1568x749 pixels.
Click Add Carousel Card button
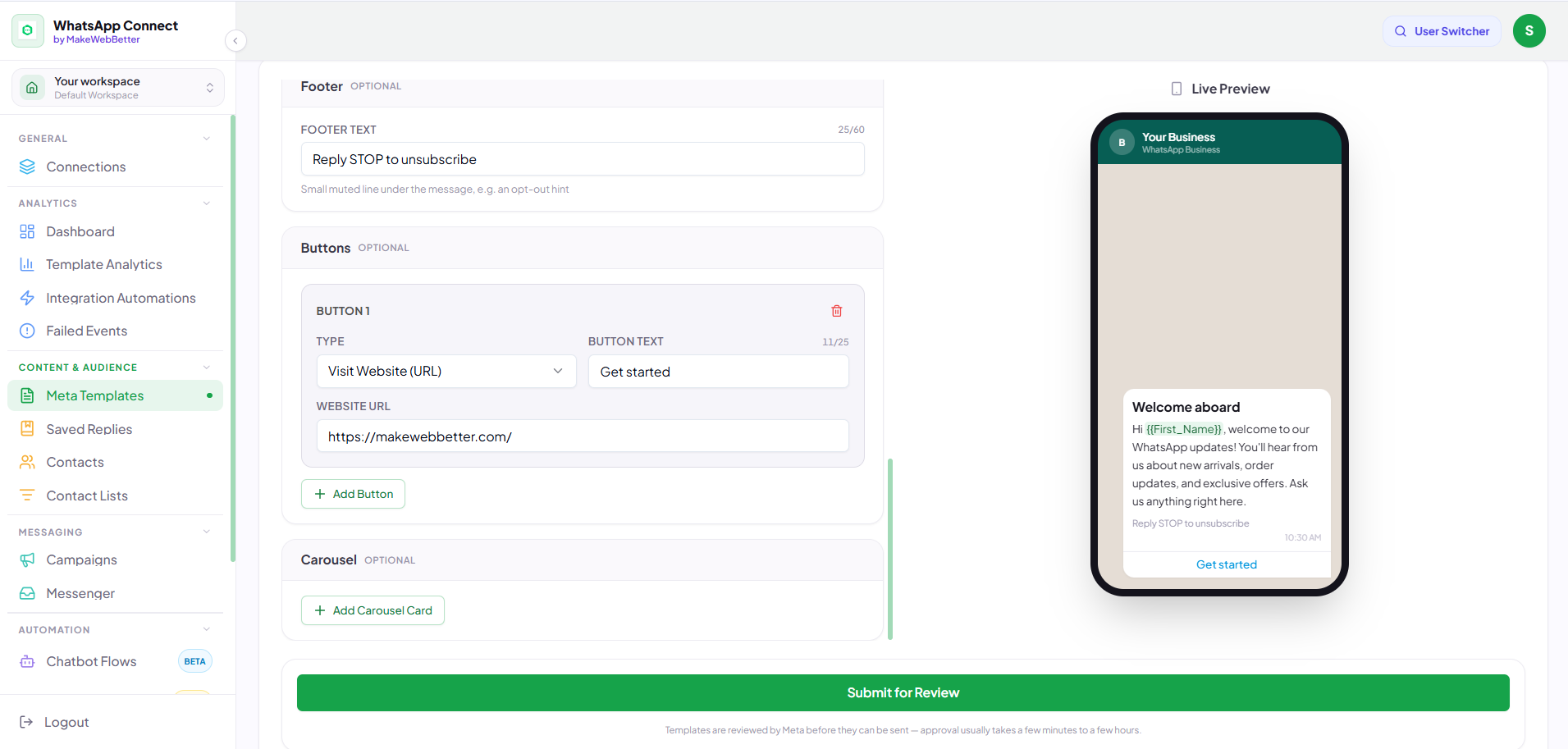pos(373,610)
